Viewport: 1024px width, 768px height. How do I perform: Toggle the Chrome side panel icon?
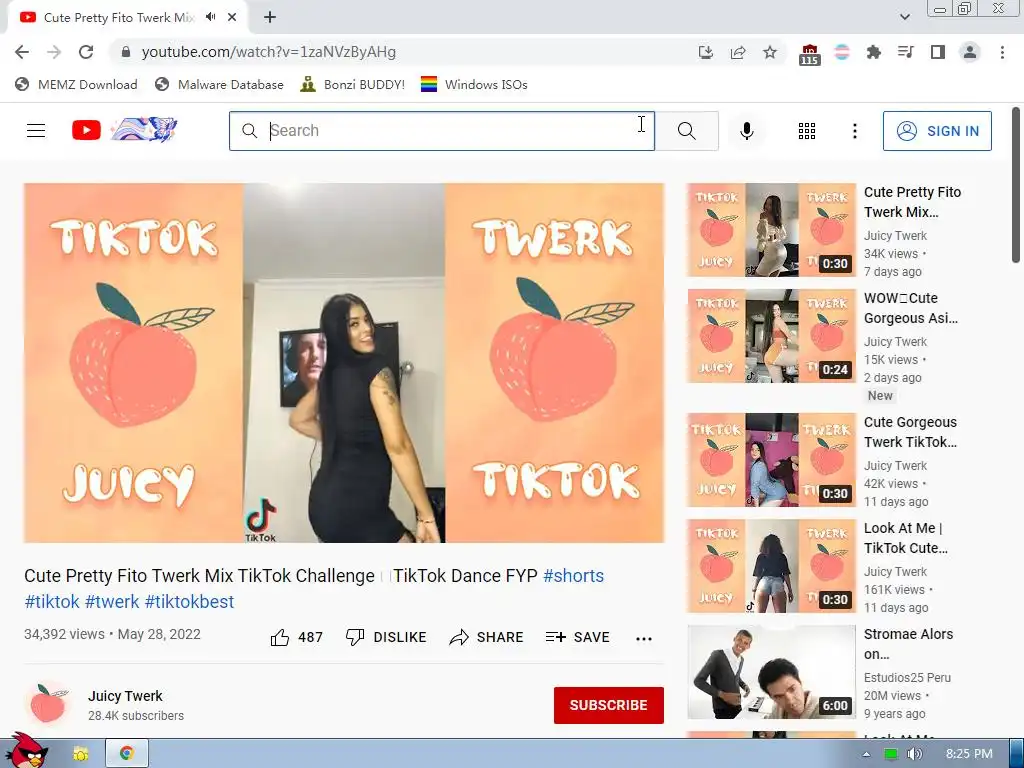point(938,52)
